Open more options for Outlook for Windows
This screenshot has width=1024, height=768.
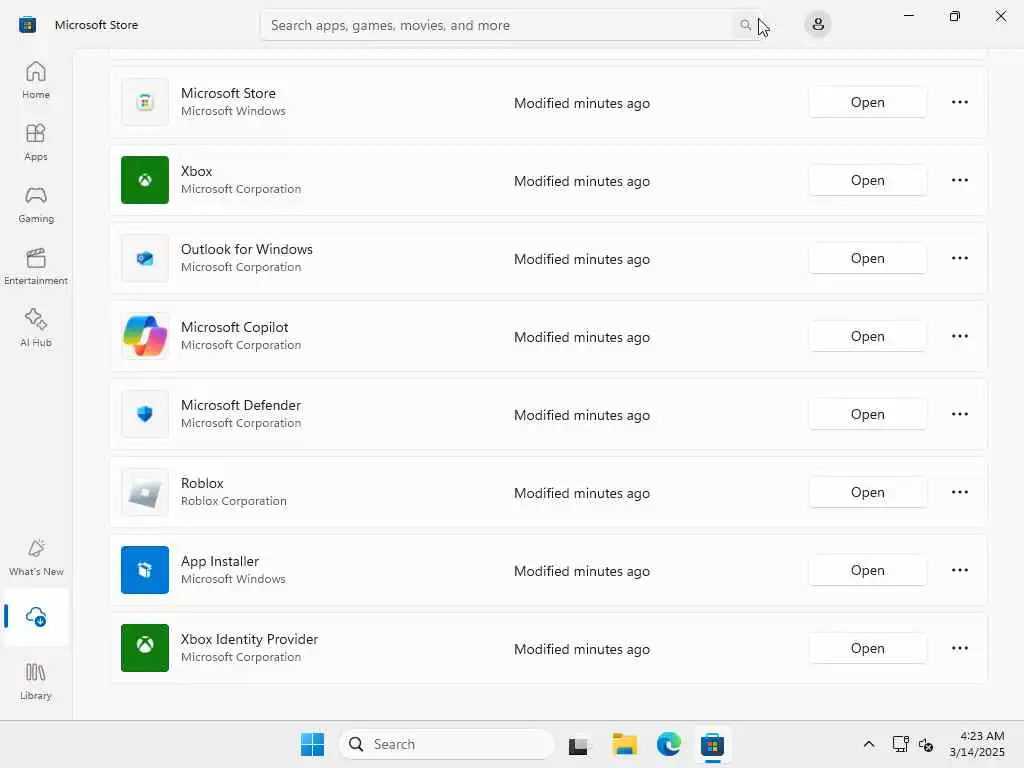click(959, 259)
